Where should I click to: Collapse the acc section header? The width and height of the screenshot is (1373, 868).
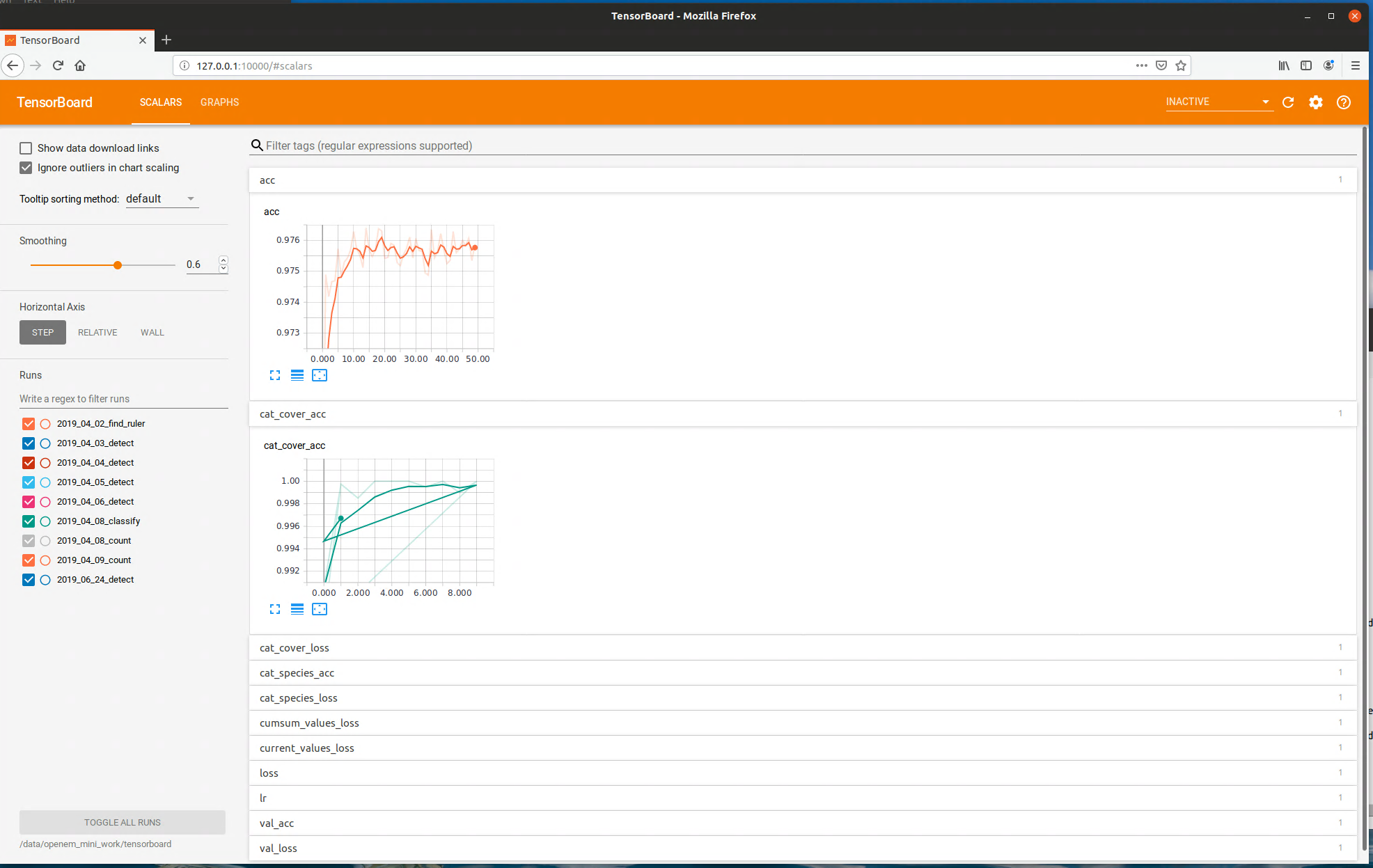click(803, 180)
